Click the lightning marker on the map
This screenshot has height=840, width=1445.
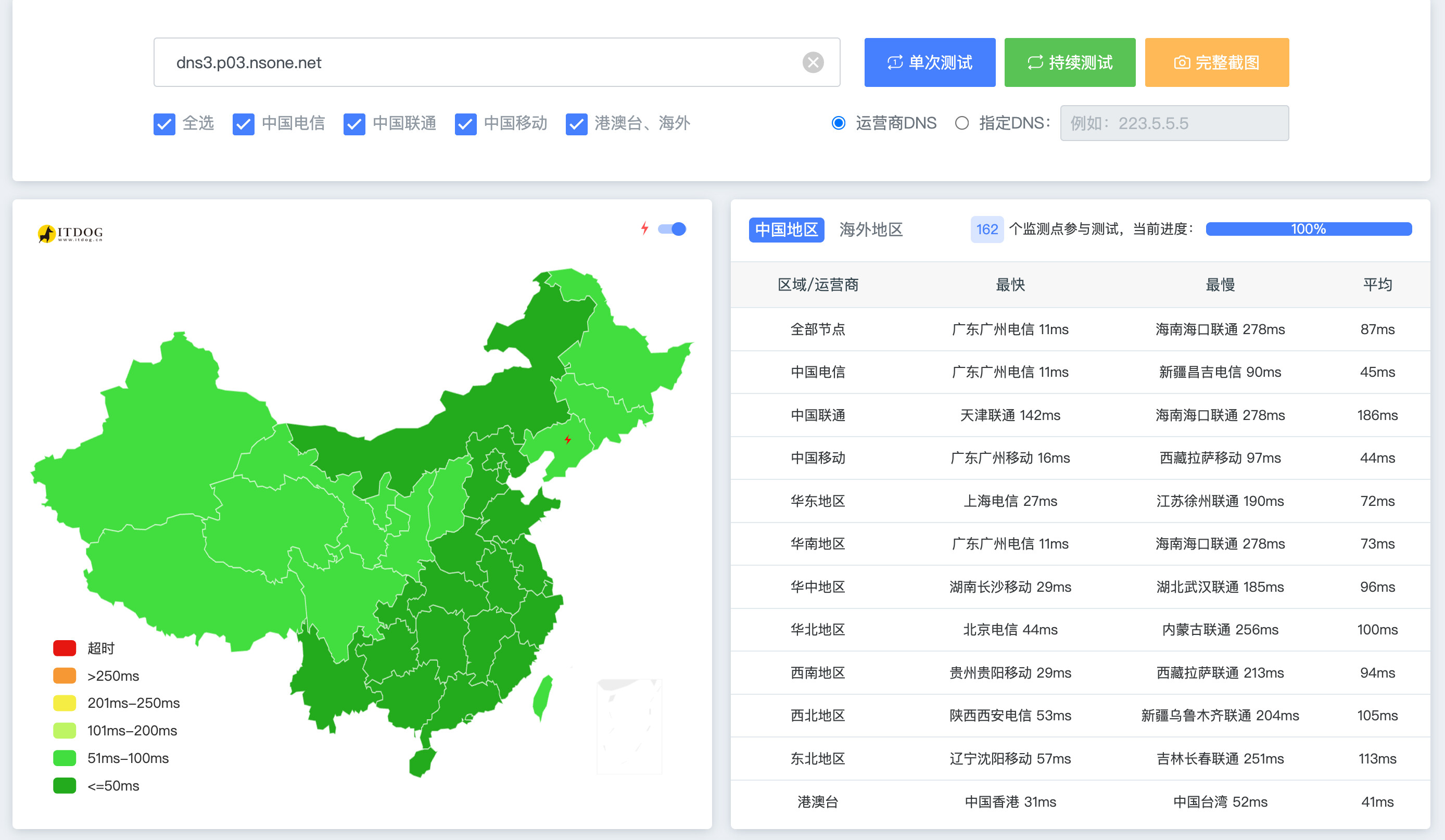[x=567, y=440]
